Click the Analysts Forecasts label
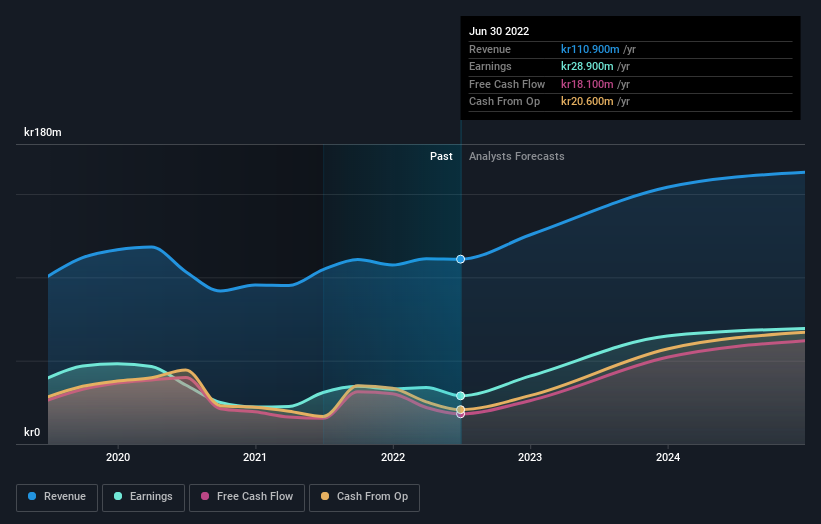The width and height of the screenshot is (821, 524). point(516,157)
